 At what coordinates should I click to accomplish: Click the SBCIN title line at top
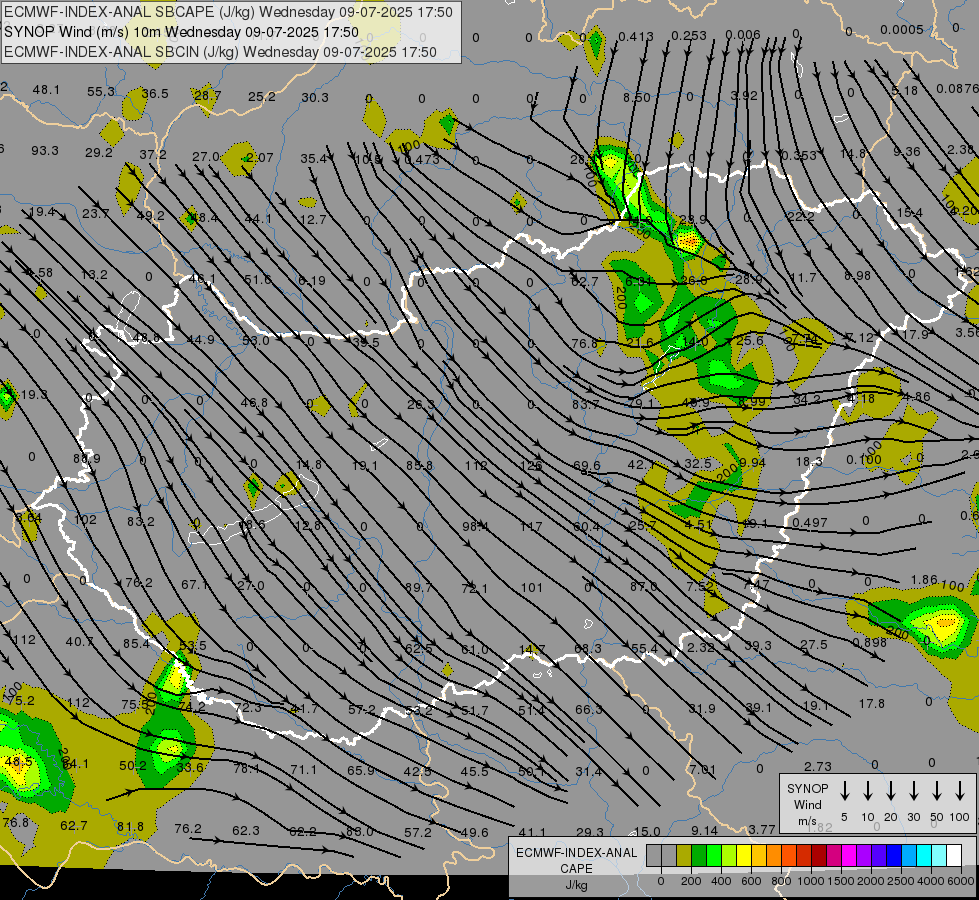(x=220, y=52)
